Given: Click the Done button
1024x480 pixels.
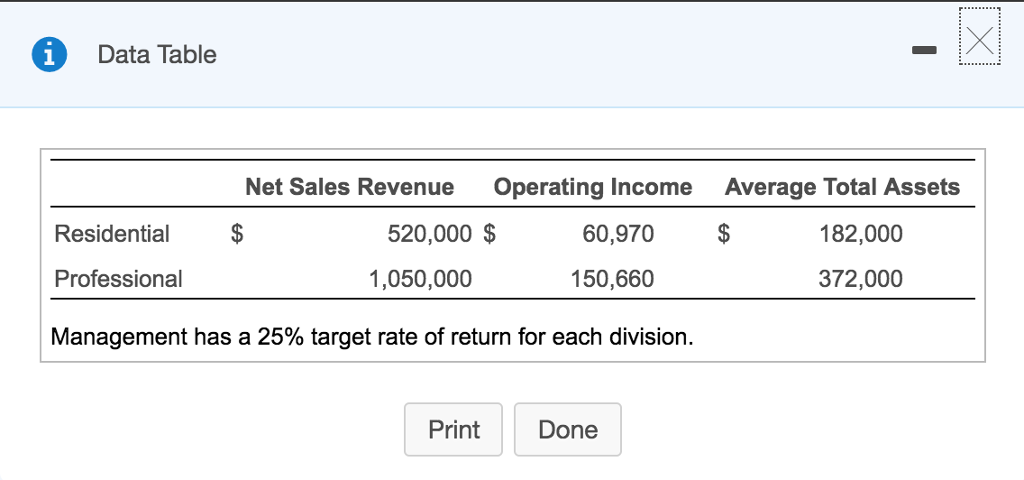Looking at the screenshot, I should (568, 429).
